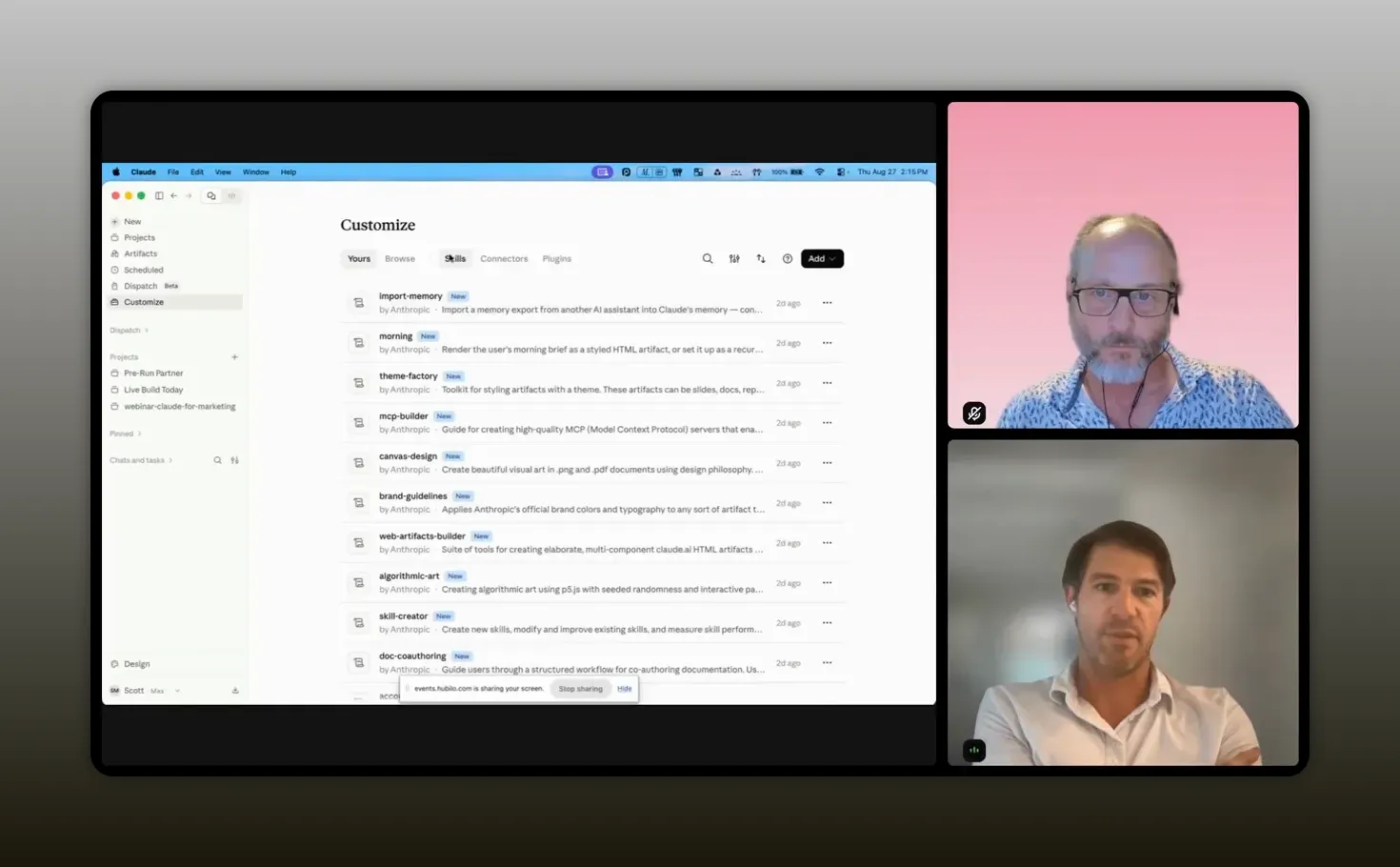The height and width of the screenshot is (867, 1400).
Task: Open more options for theme-factory
Action: (x=828, y=383)
